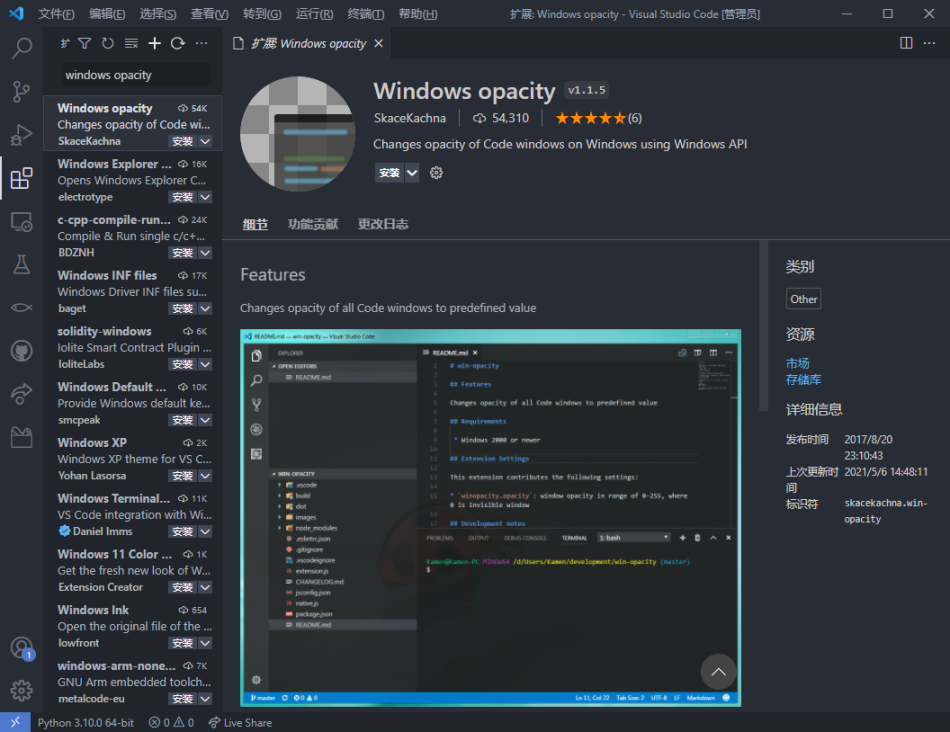950x732 pixels.
Task: Click the remote window status bar icon
Action: click(x=15, y=722)
